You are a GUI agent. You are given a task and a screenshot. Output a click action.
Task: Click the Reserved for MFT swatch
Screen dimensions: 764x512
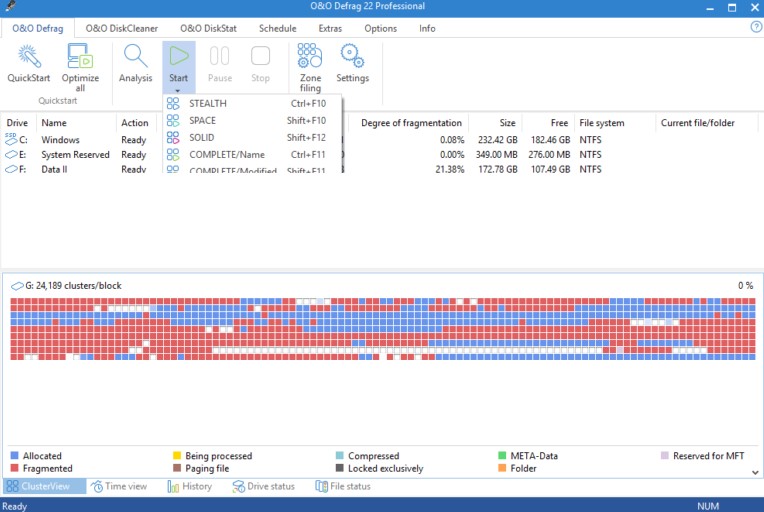(665, 455)
